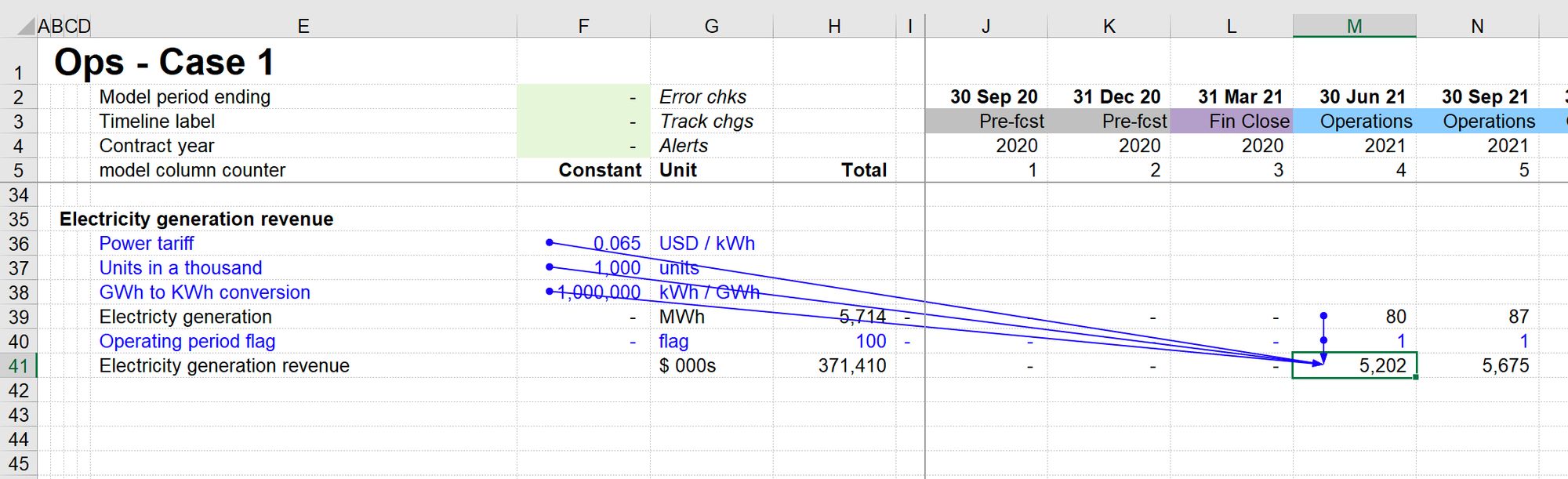Click the 80 generation value

(x=1396, y=317)
